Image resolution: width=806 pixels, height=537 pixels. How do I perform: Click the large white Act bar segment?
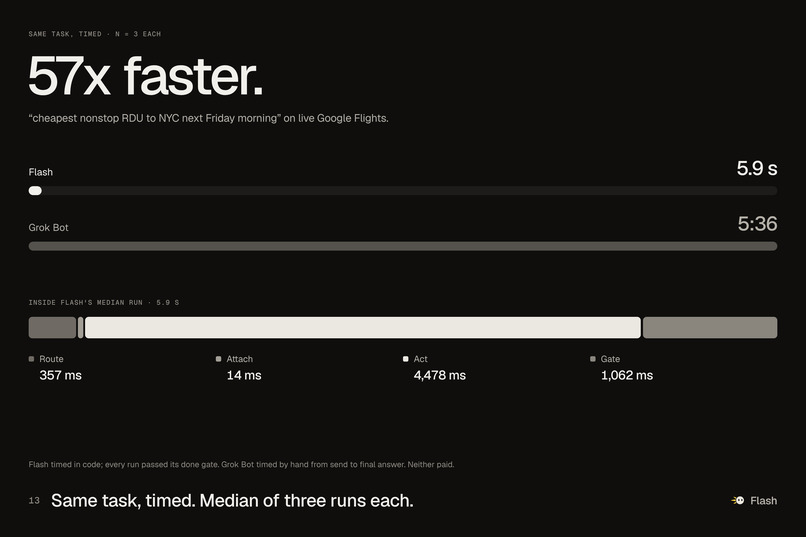(x=363, y=327)
